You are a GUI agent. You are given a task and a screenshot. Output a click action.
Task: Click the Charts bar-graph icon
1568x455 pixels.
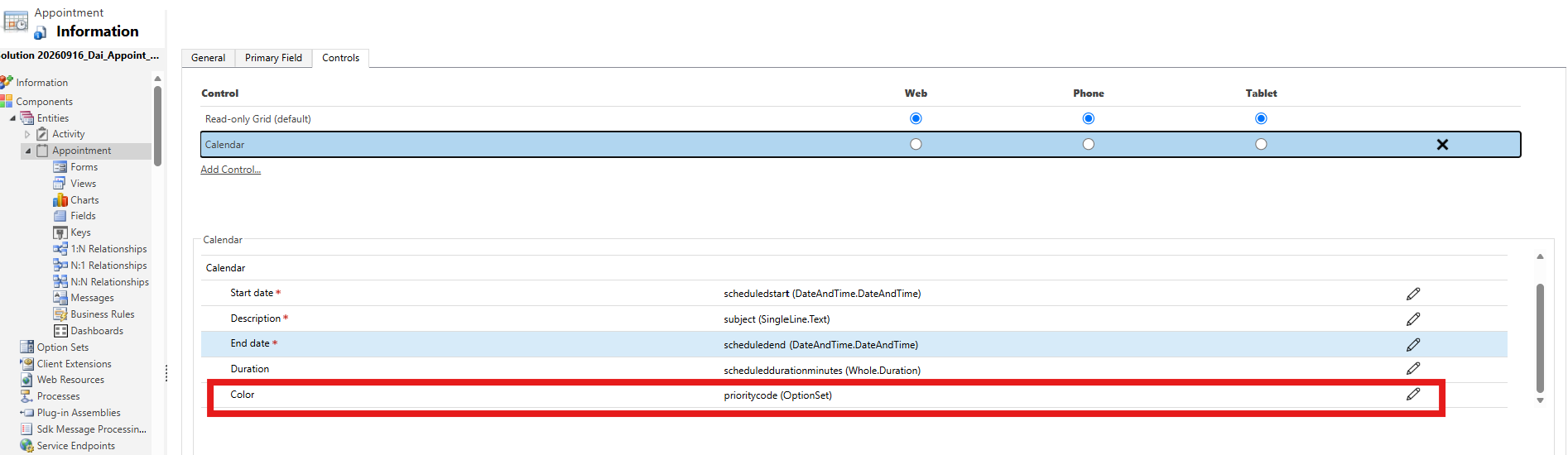[60, 199]
